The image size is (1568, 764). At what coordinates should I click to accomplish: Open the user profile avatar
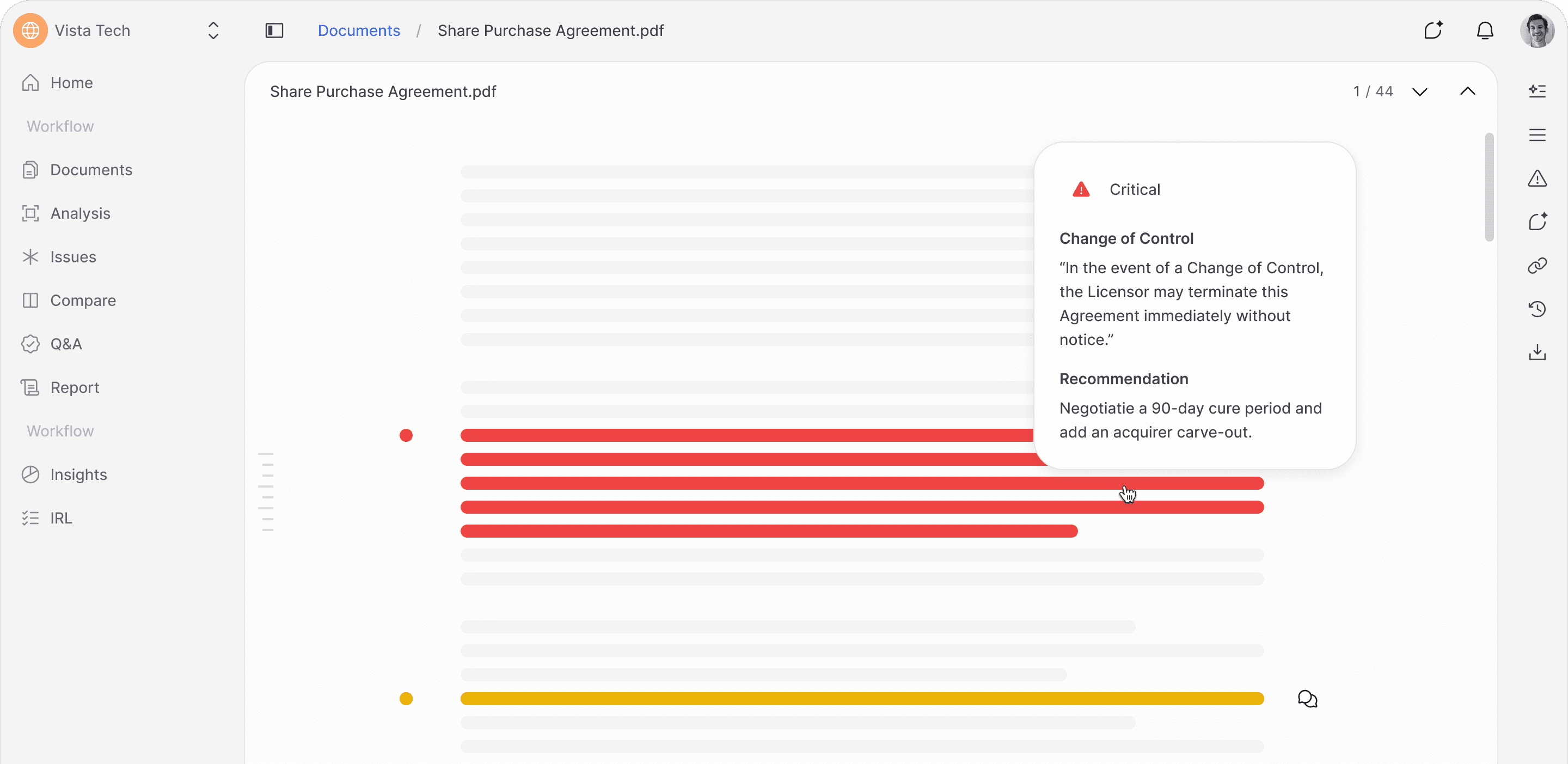pyautogui.click(x=1536, y=30)
